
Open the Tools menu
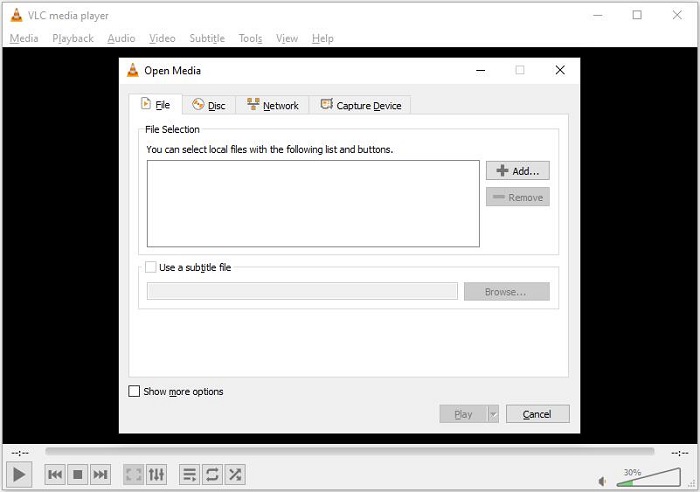point(250,38)
